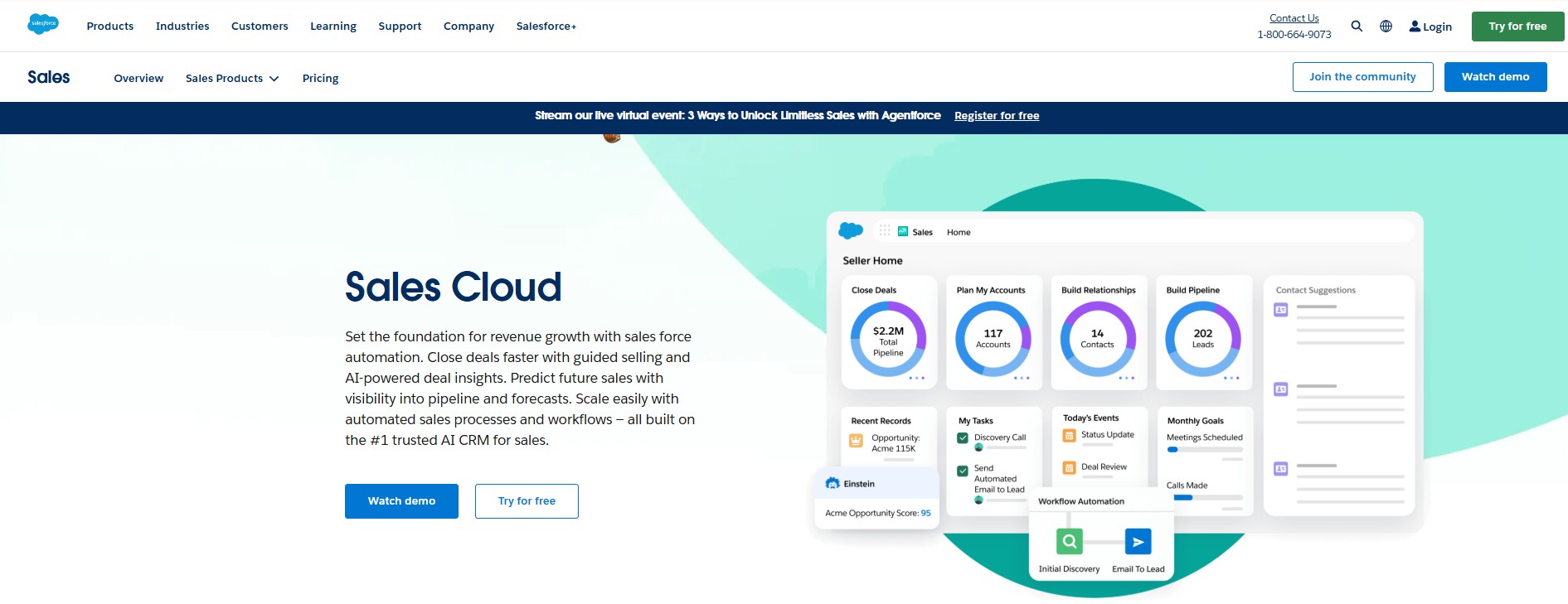Image resolution: width=1568 pixels, height=604 pixels.
Task: Go to the Overview tab
Action: [138, 78]
